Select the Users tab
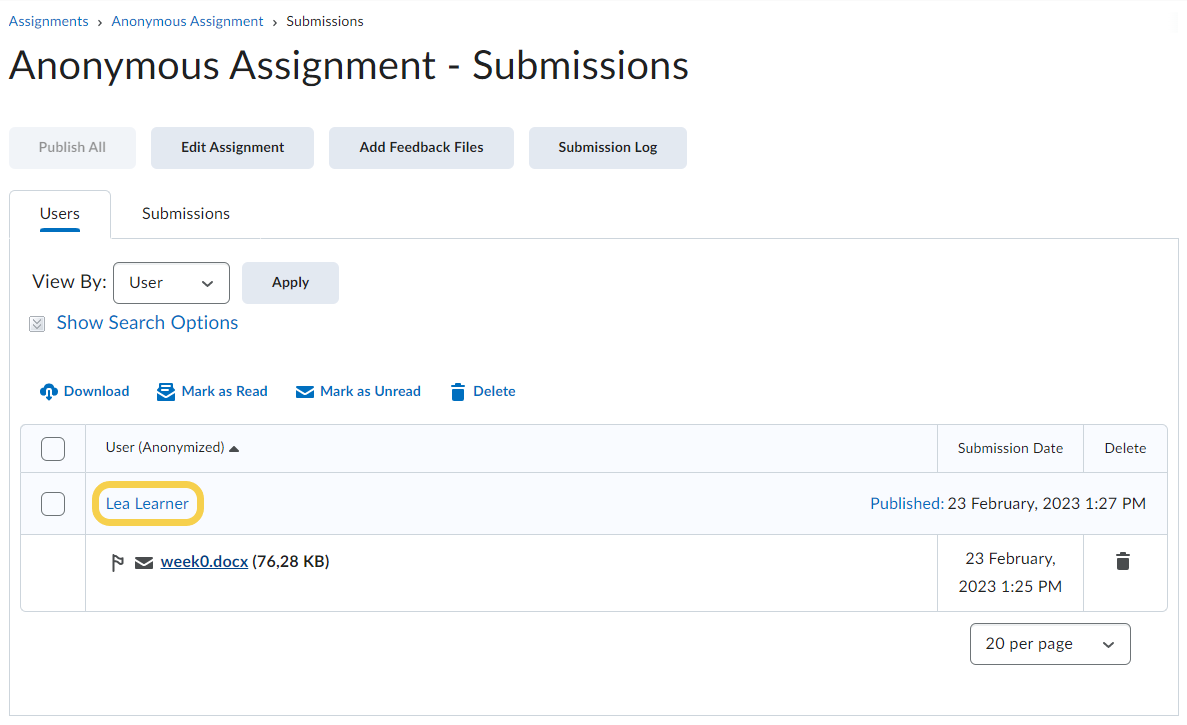Screen dimensions: 1187x725 pos(60,214)
